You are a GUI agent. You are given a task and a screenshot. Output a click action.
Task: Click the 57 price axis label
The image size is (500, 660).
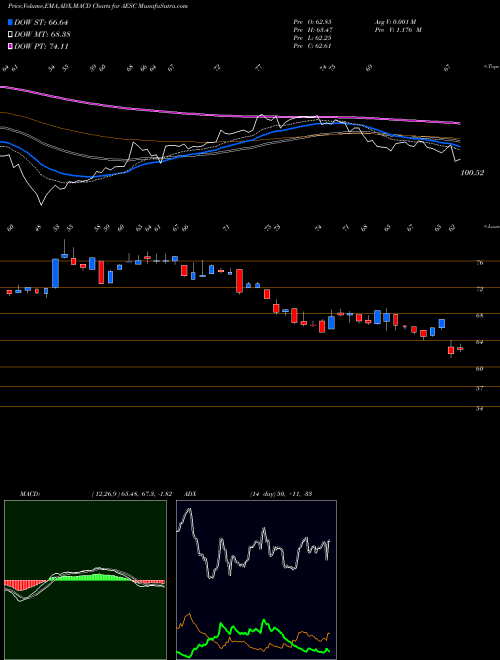(x=479, y=389)
